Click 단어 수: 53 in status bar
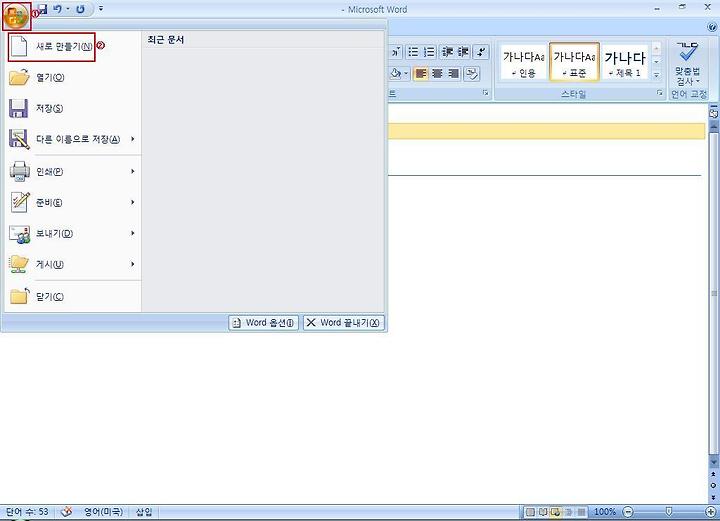The width and height of the screenshot is (720, 521). click(27, 511)
